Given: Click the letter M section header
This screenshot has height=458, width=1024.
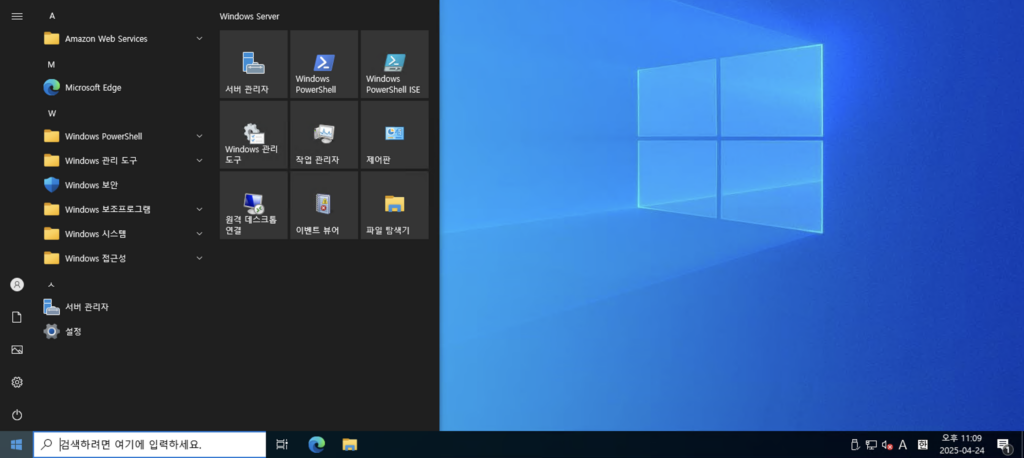Looking at the screenshot, I should coord(52,65).
